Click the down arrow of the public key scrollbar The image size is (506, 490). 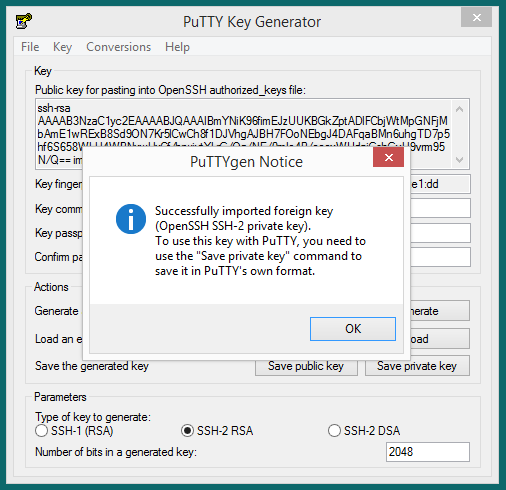[460, 160]
